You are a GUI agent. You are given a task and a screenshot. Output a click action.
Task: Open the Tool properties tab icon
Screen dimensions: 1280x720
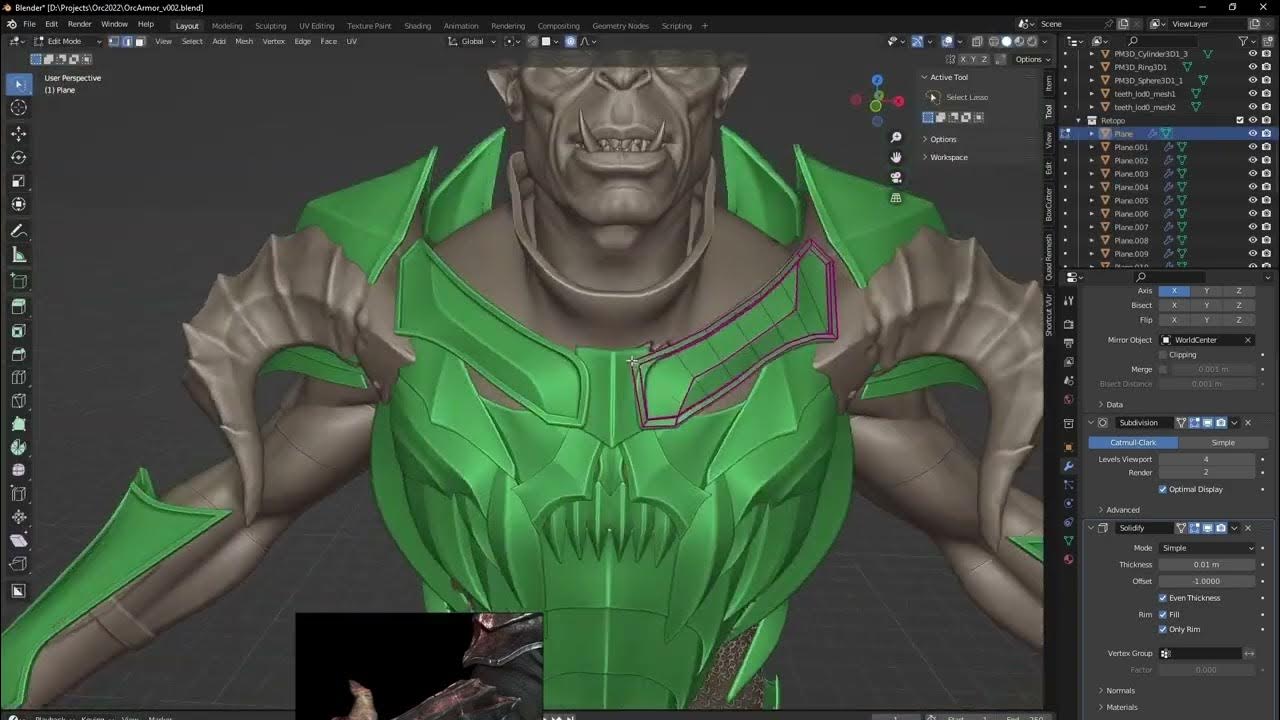1069,300
